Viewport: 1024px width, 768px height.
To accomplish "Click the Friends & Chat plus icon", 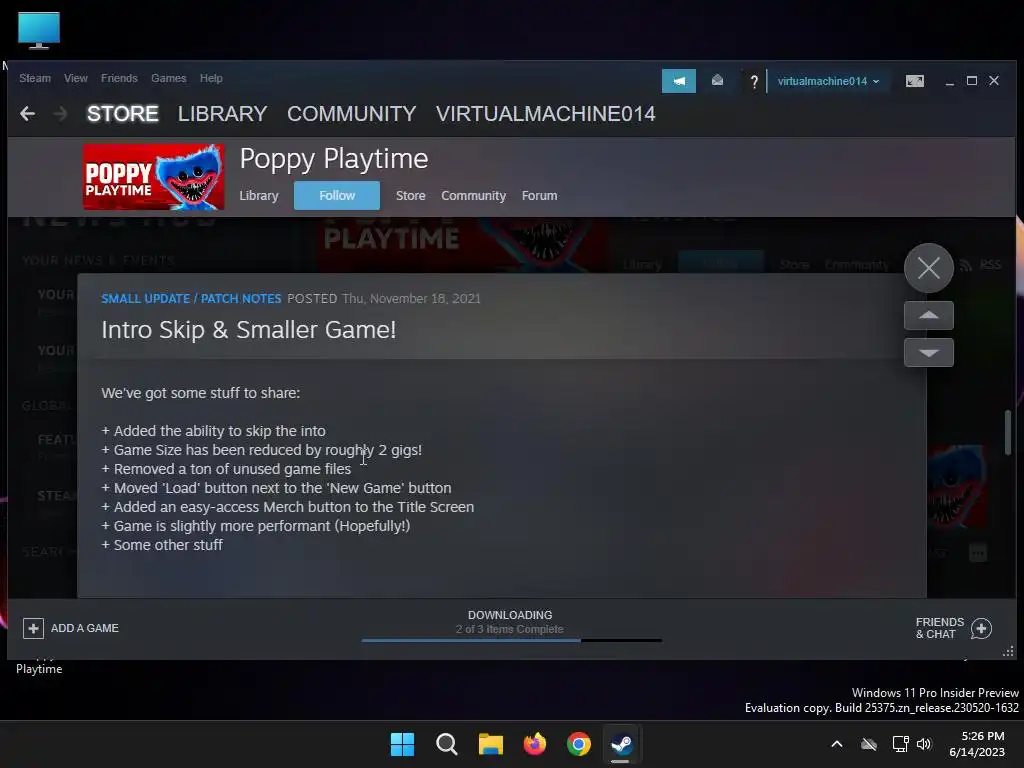I will coord(981,628).
